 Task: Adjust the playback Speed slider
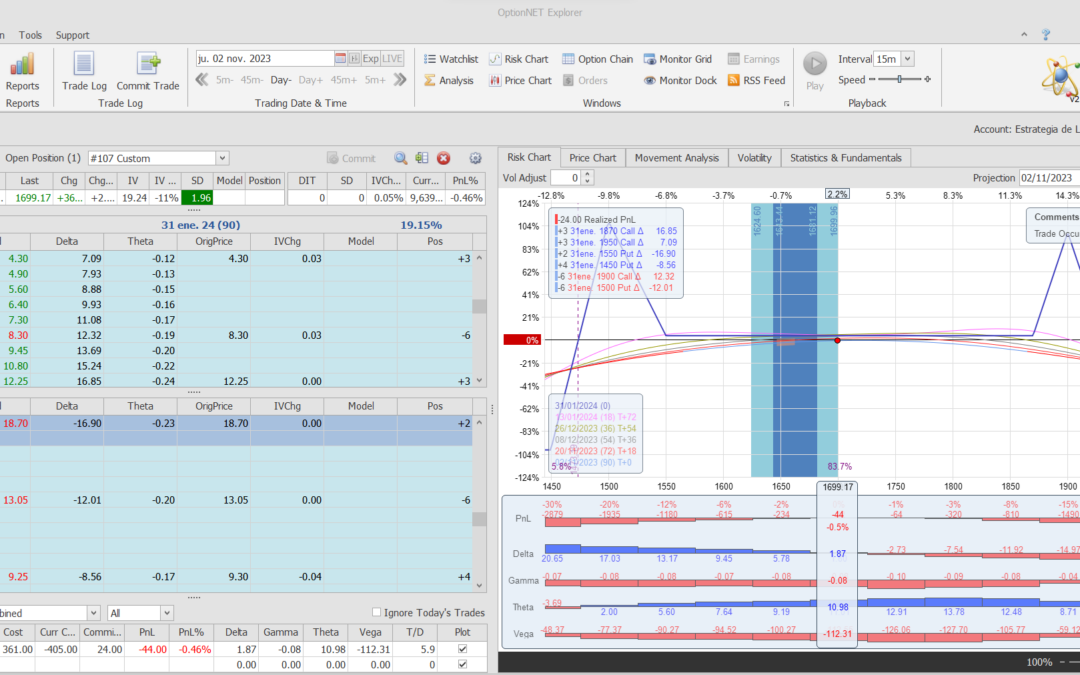pyautogui.click(x=900, y=80)
